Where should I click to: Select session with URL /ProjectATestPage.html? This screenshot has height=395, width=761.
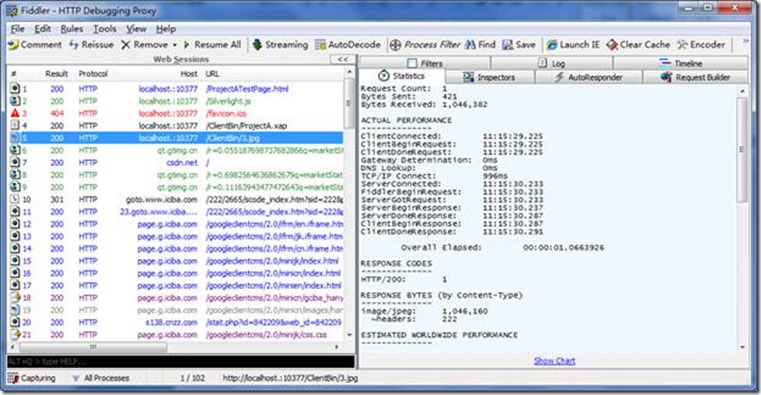pyautogui.click(x=176, y=89)
